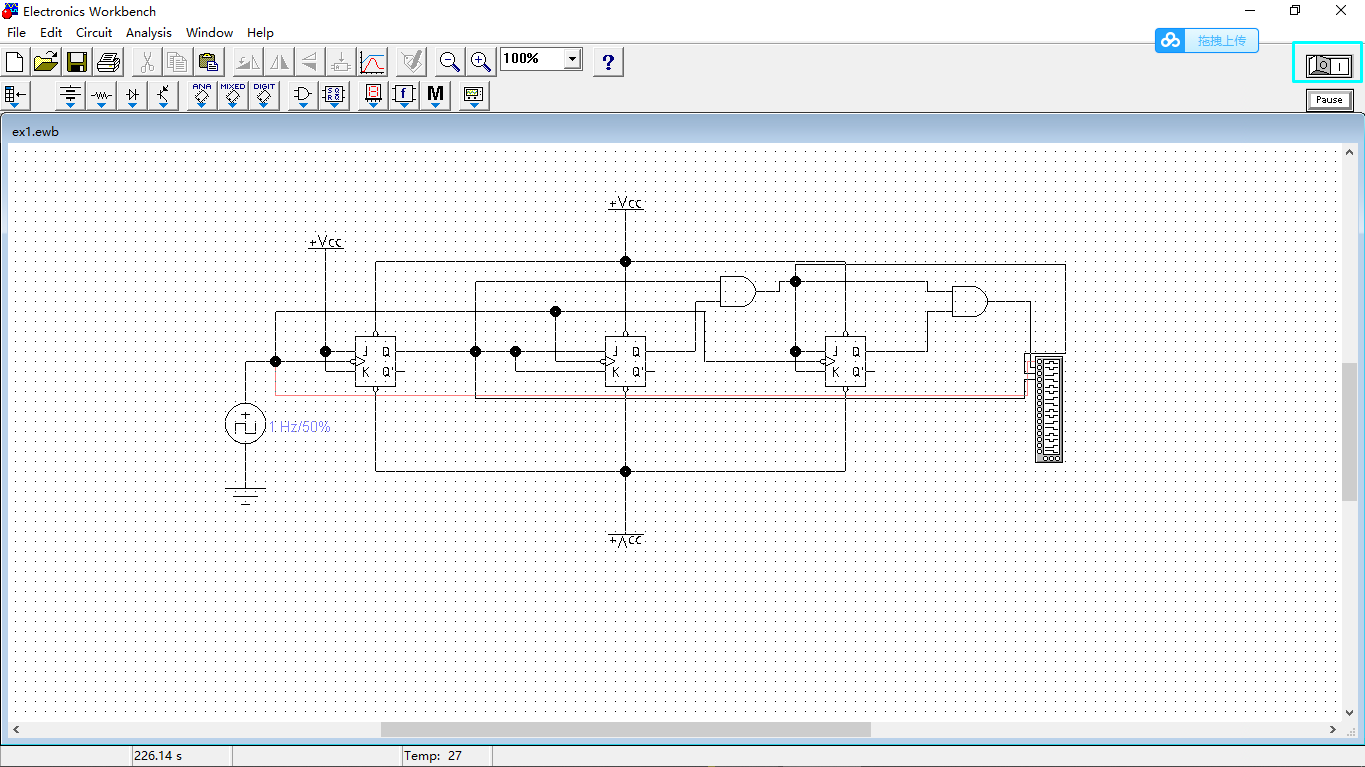Expand the Controls parts bin
Screen dimensions: 1365x767
(404, 95)
